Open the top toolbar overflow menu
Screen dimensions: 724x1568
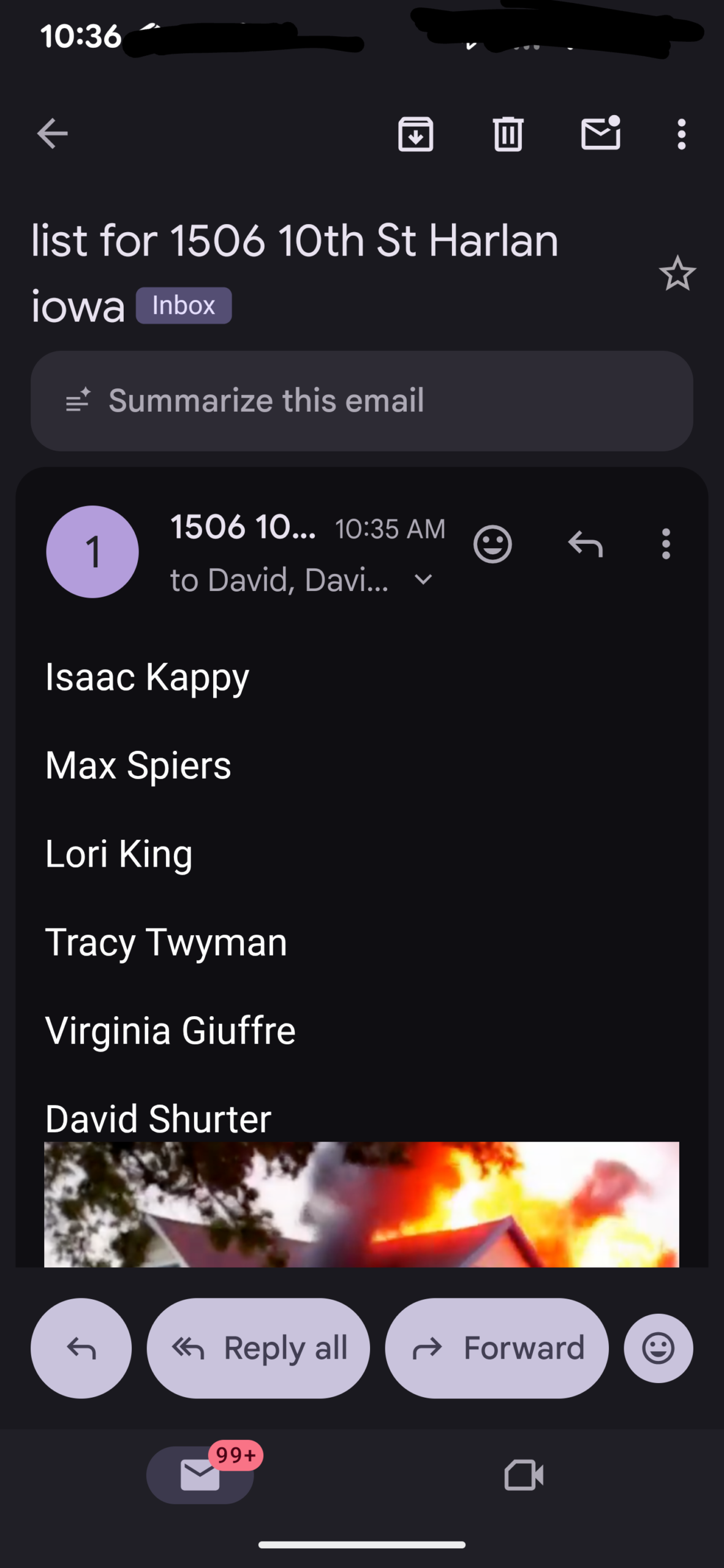tap(681, 134)
